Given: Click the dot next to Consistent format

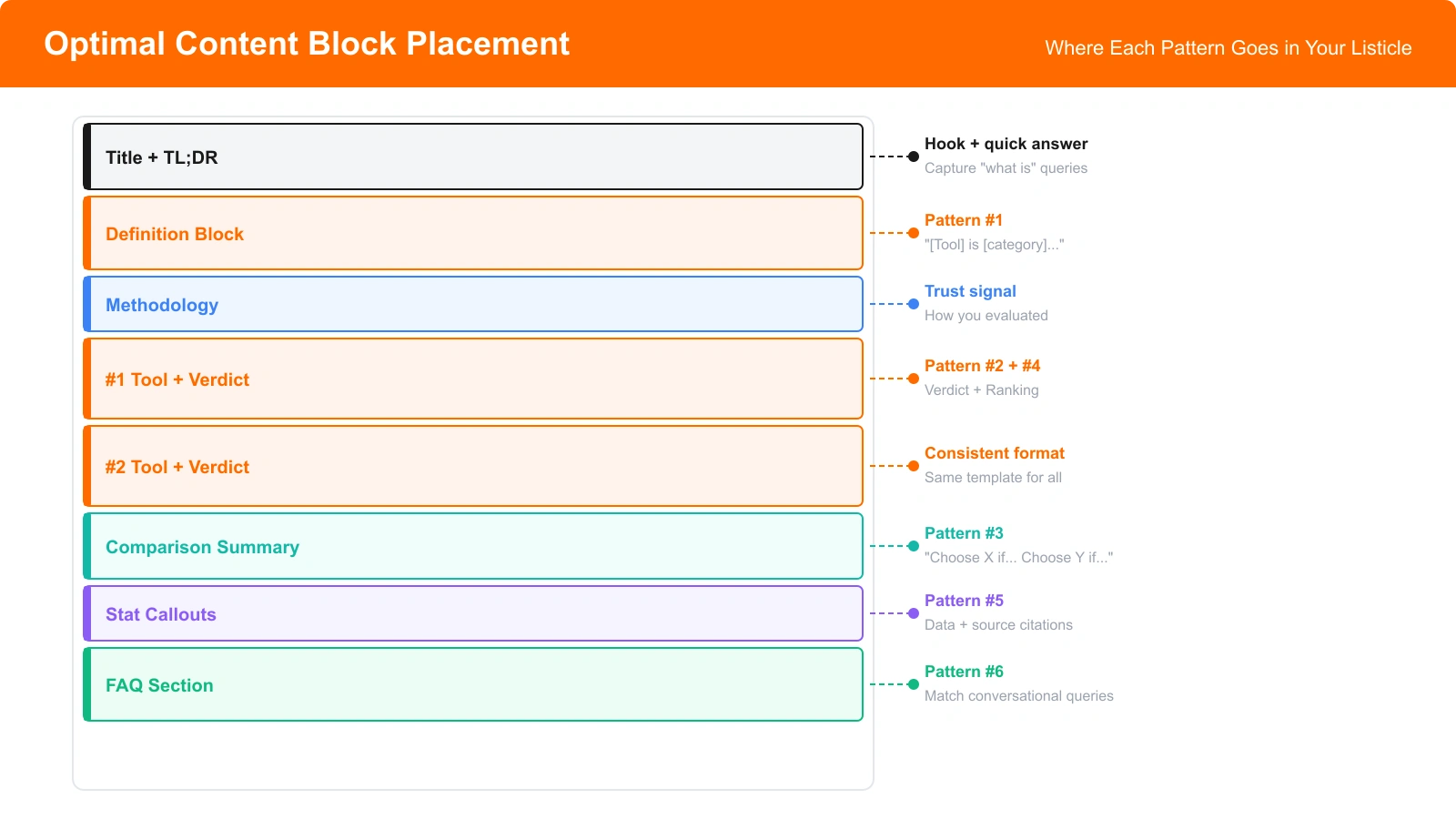Looking at the screenshot, I should click(913, 466).
